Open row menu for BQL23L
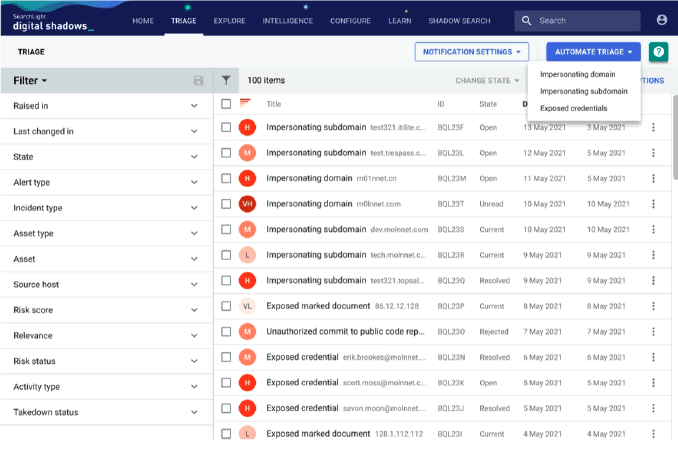This screenshot has width=678, height=449. pos(653,153)
